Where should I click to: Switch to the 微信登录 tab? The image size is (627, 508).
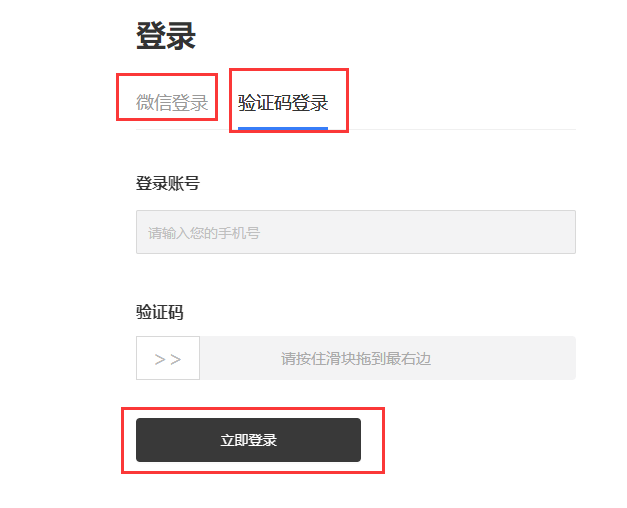[x=172, y=102]
